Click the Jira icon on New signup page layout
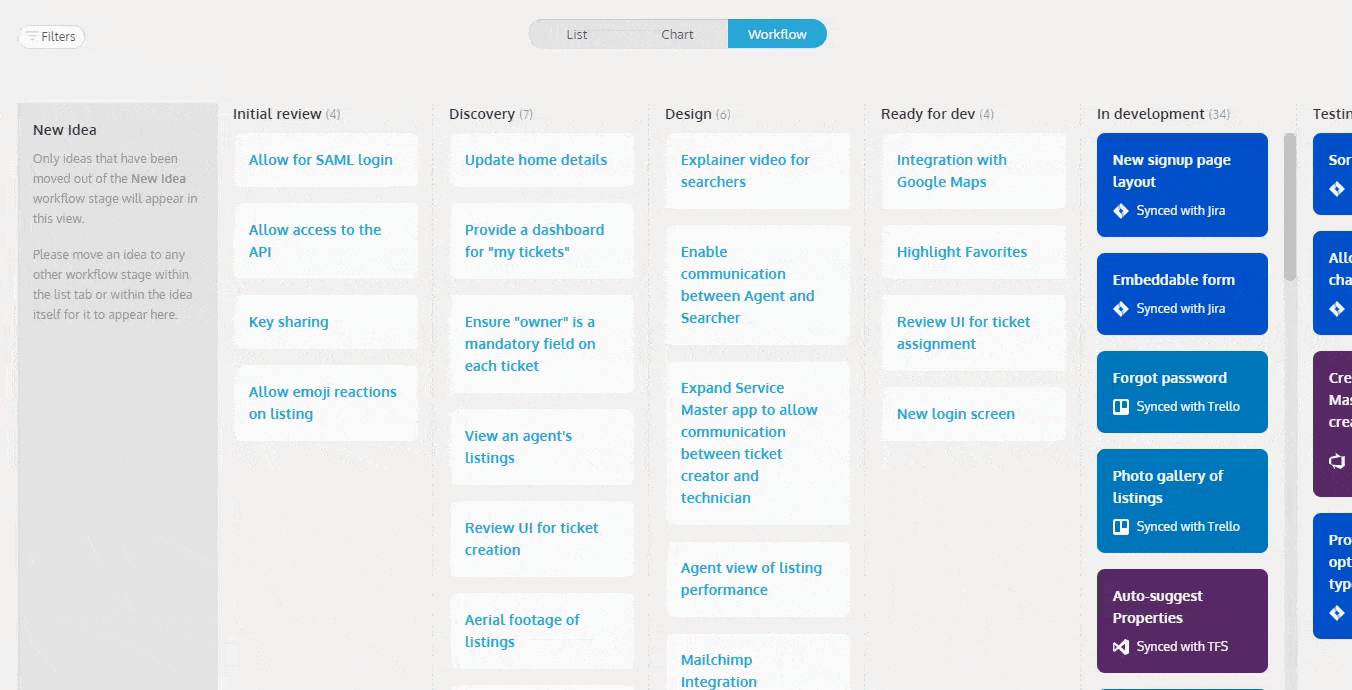 [x=1121, y=211]
